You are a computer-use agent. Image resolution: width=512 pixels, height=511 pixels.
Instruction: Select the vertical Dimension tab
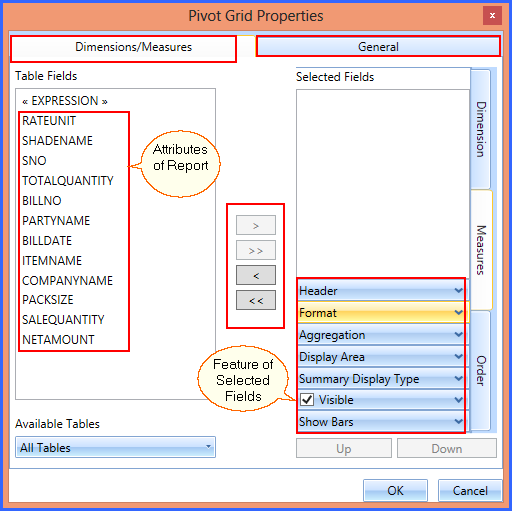tap(481, 129)
